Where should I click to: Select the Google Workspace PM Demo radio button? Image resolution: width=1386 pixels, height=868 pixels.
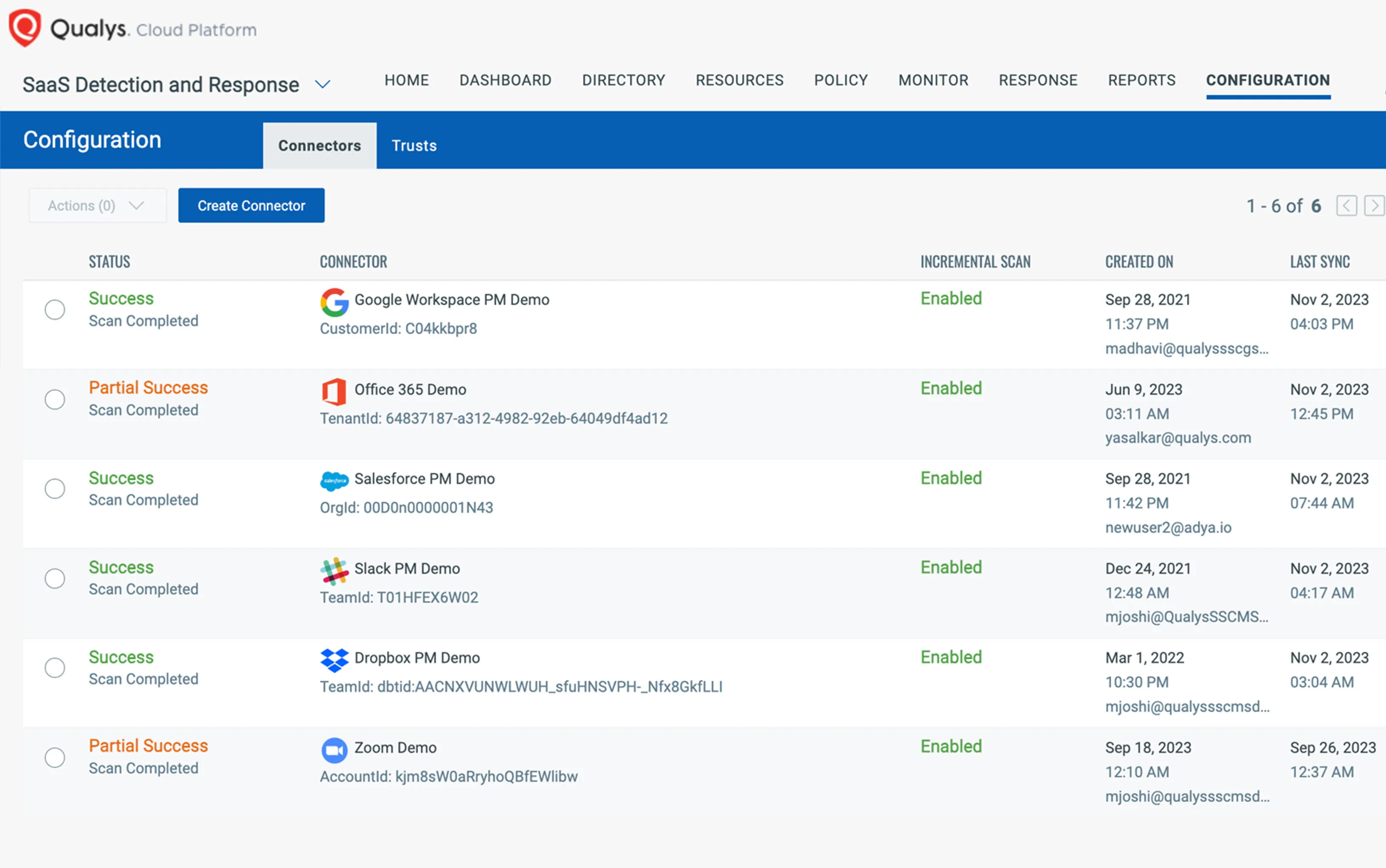tap(55, 310)
